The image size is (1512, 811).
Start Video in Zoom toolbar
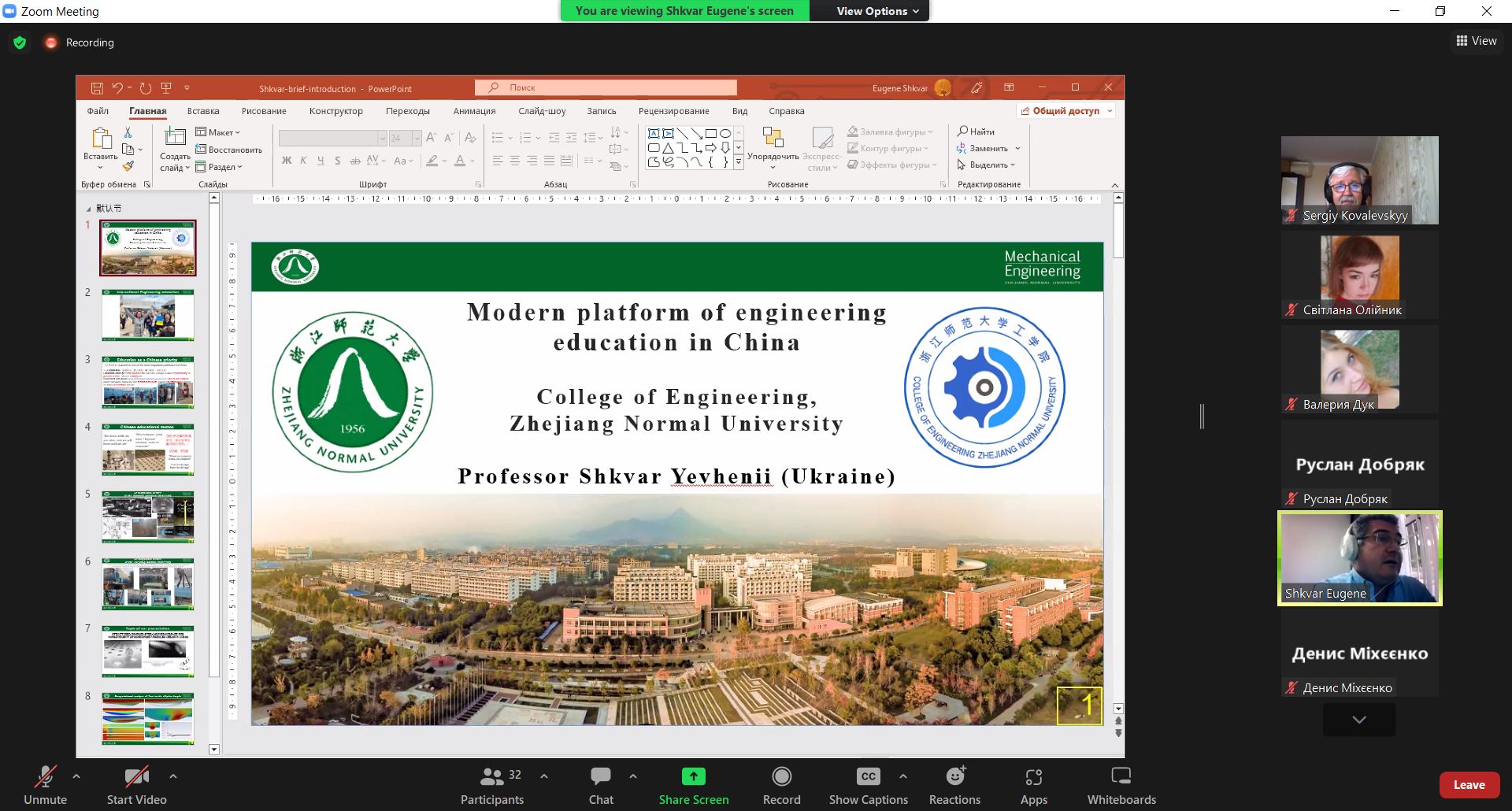136,785
